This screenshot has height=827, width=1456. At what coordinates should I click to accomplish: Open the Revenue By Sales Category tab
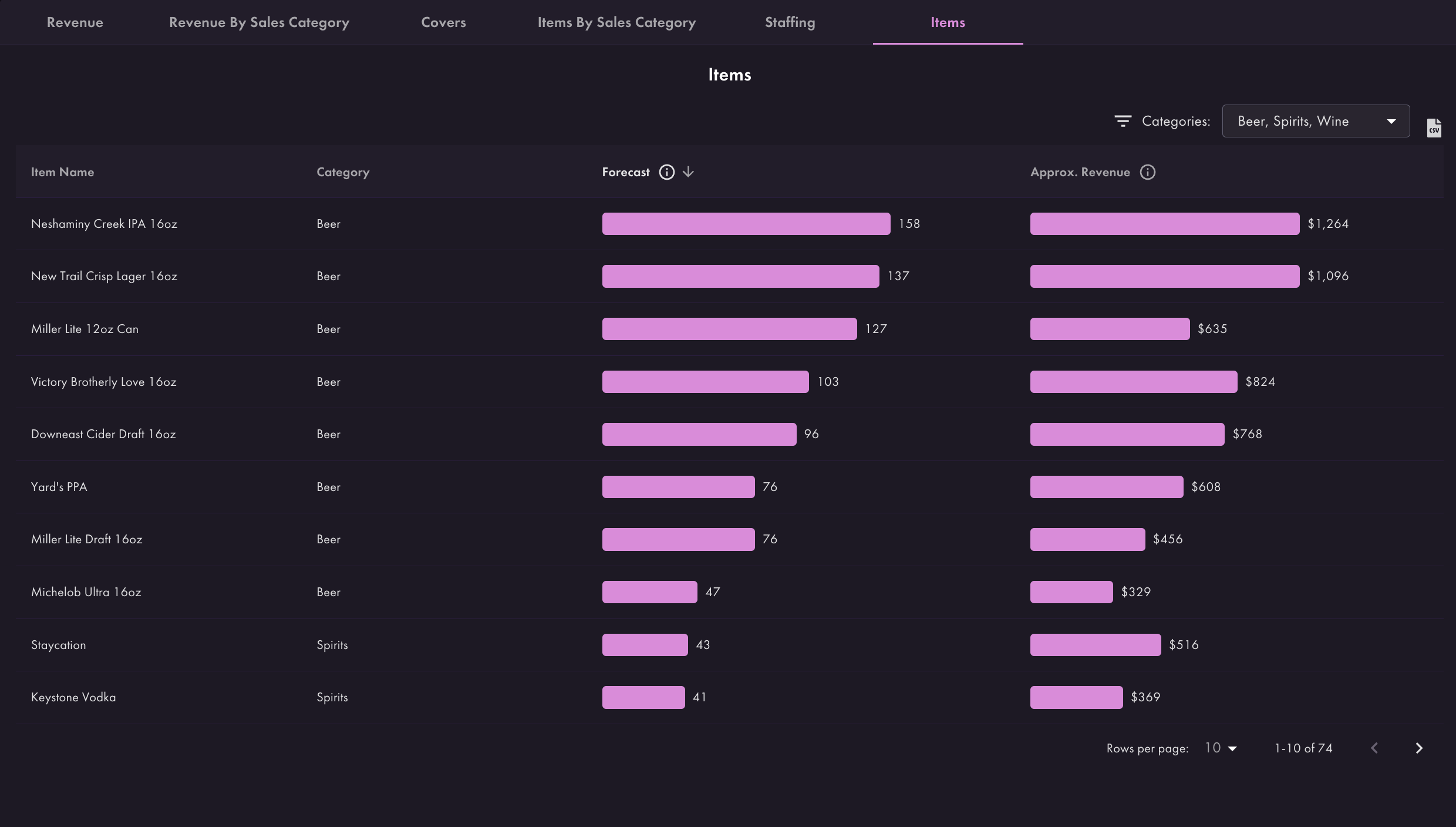coord(259,22)
